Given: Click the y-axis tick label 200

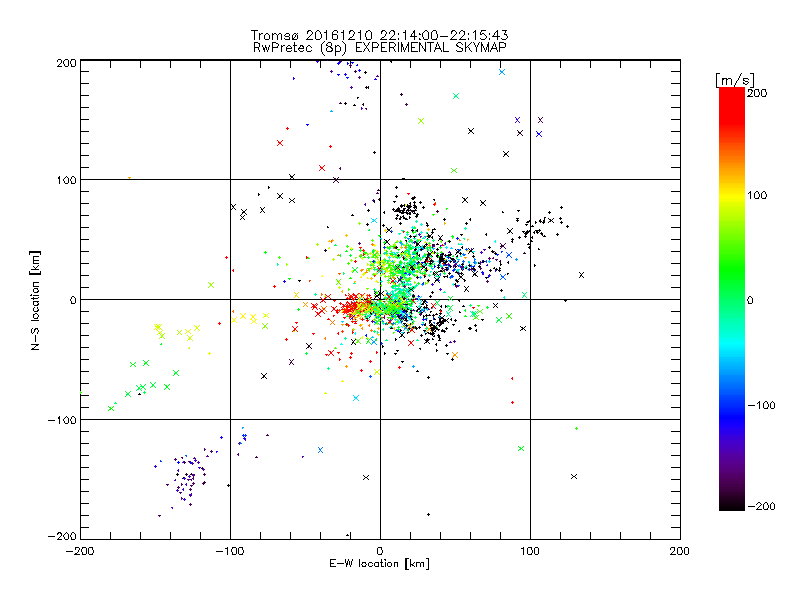Looking at the screenshot, I should tap(67, 63).
